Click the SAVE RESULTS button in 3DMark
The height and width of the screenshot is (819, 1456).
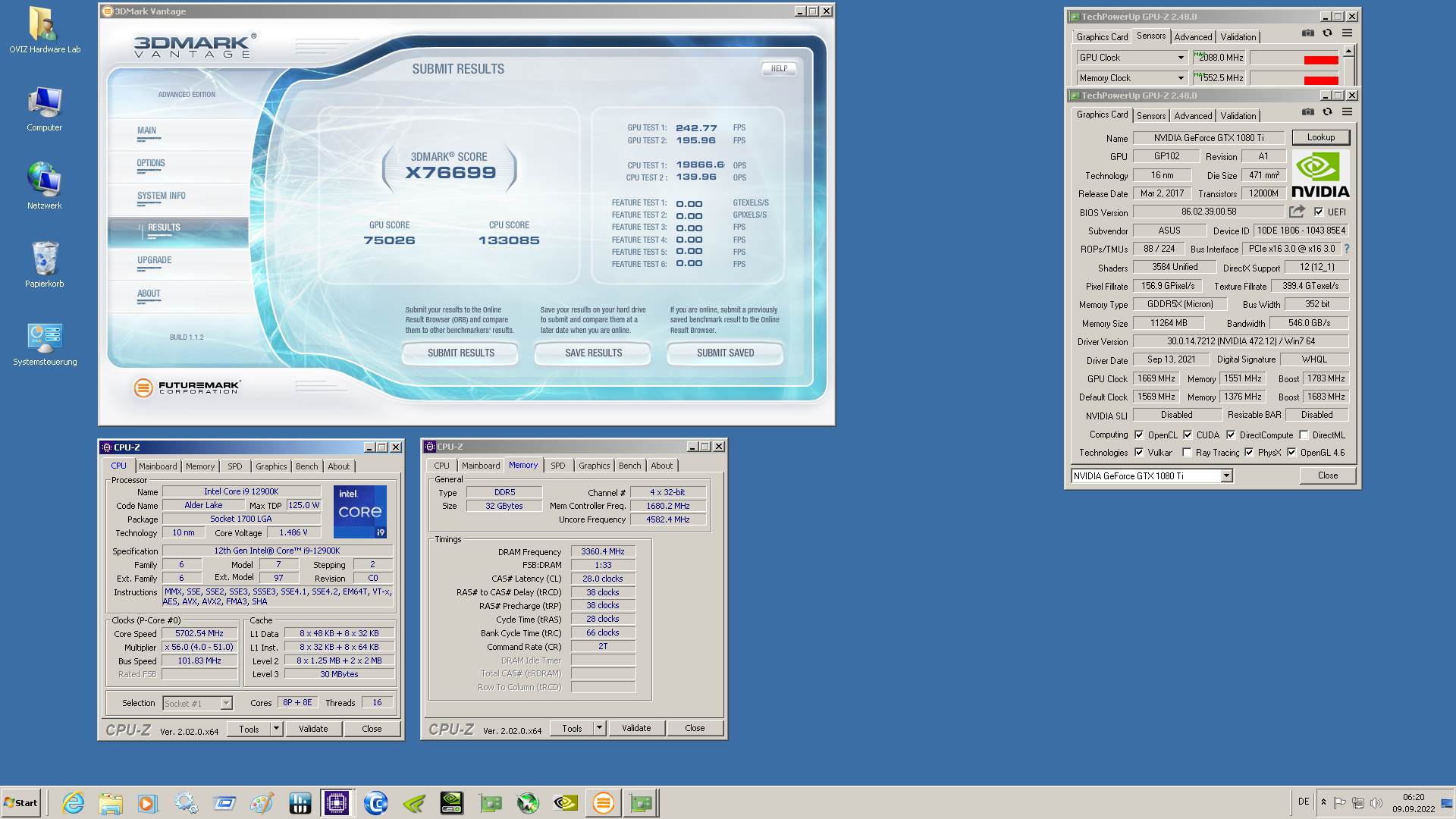click(593, 353)
